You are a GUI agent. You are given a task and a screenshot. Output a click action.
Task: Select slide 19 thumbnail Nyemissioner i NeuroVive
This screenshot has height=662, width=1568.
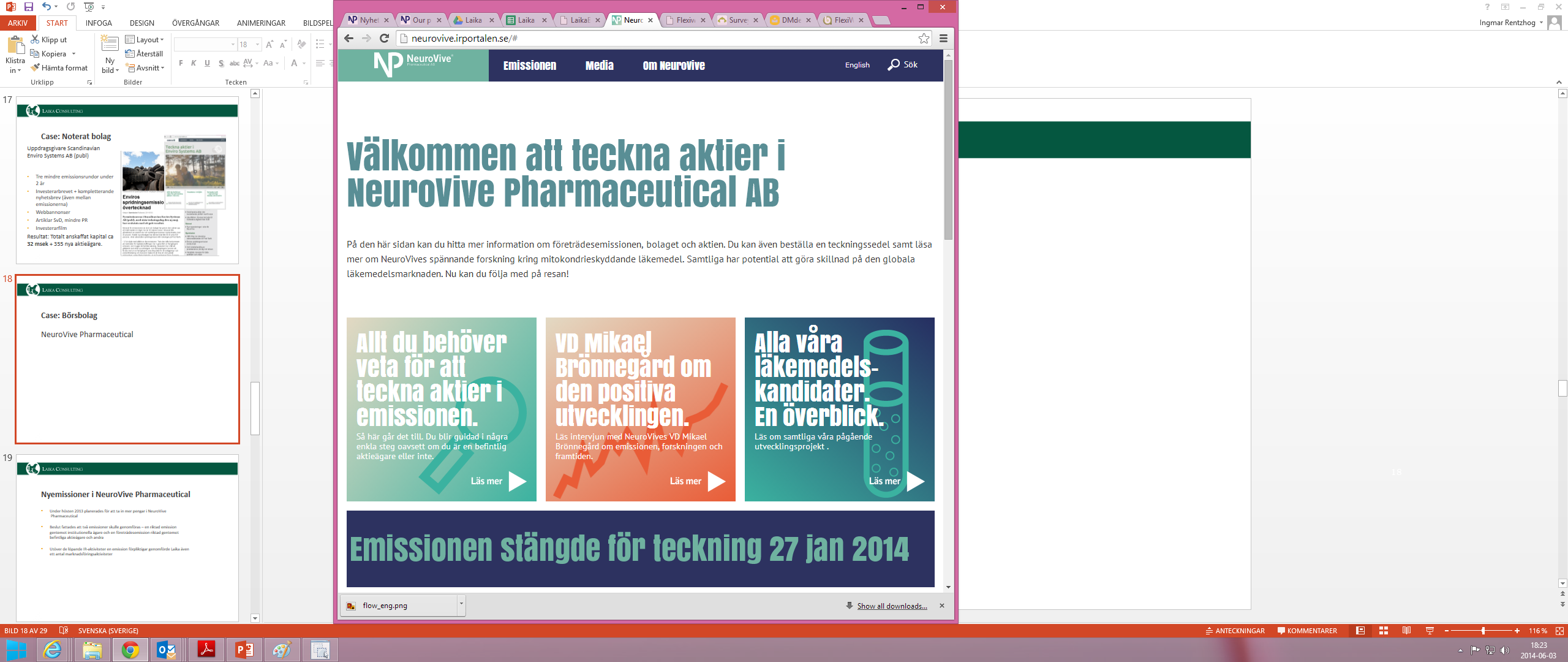pyautogui.click(x=127, y=538)
